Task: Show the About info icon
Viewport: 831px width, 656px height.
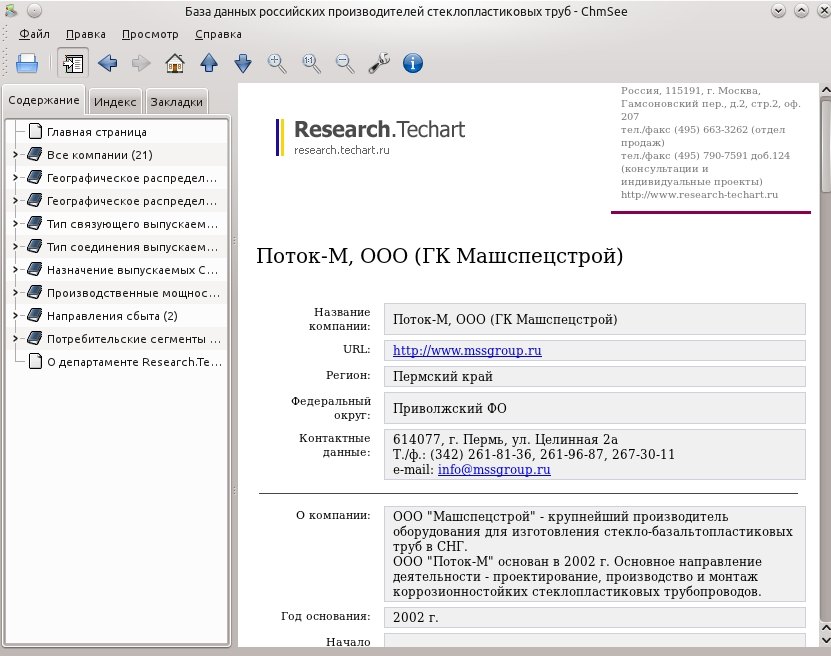Action: click(x=413, y=64)
